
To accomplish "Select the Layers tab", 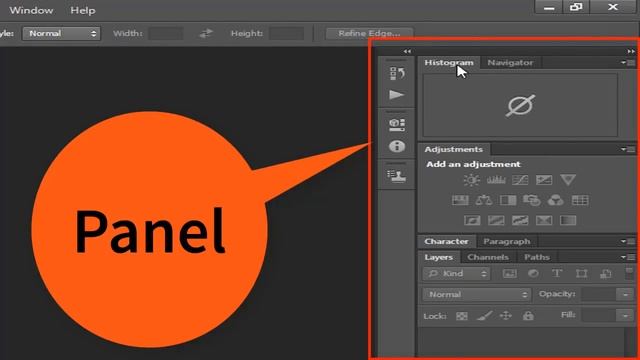I will (x=439, y=257).
